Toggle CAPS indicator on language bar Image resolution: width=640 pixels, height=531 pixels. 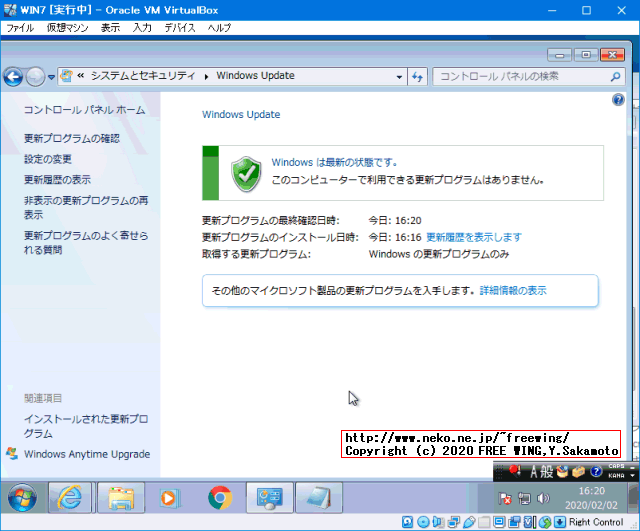pyautogui.click(x=616, y=466)
